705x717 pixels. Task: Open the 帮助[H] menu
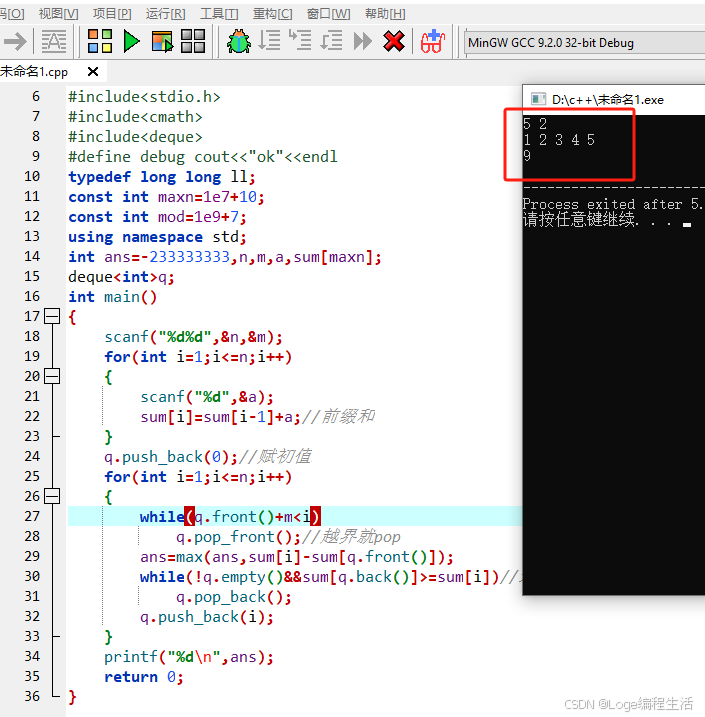[385, 14]
